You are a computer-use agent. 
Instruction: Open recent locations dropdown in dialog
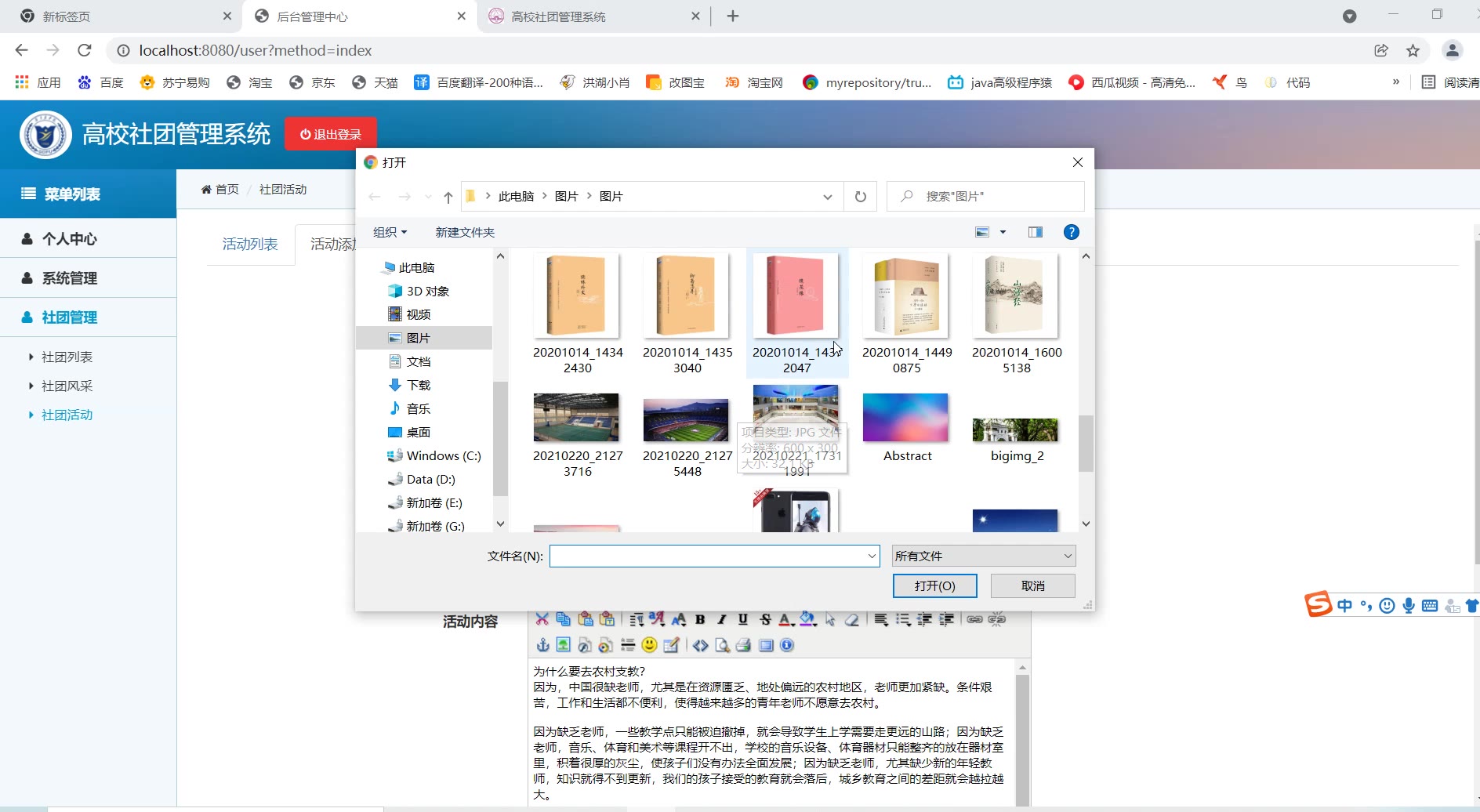point(428,197)
